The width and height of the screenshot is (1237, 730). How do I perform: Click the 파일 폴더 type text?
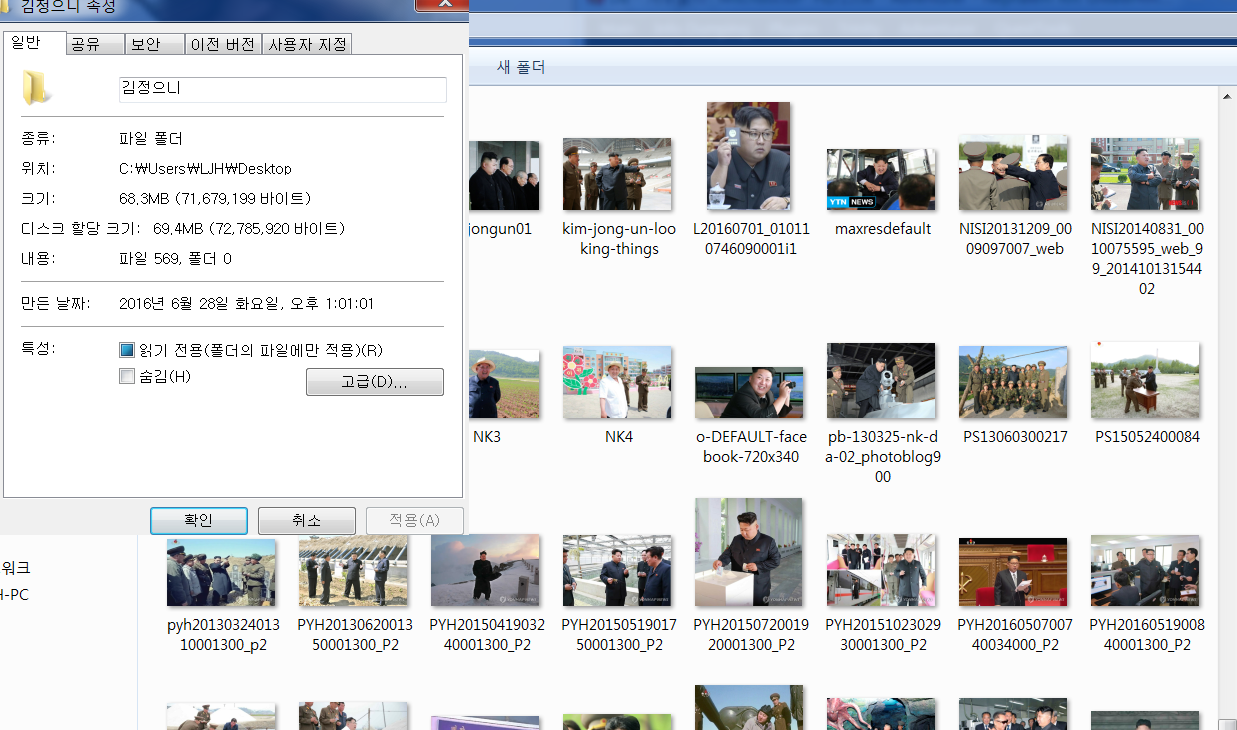pos(150,139)
